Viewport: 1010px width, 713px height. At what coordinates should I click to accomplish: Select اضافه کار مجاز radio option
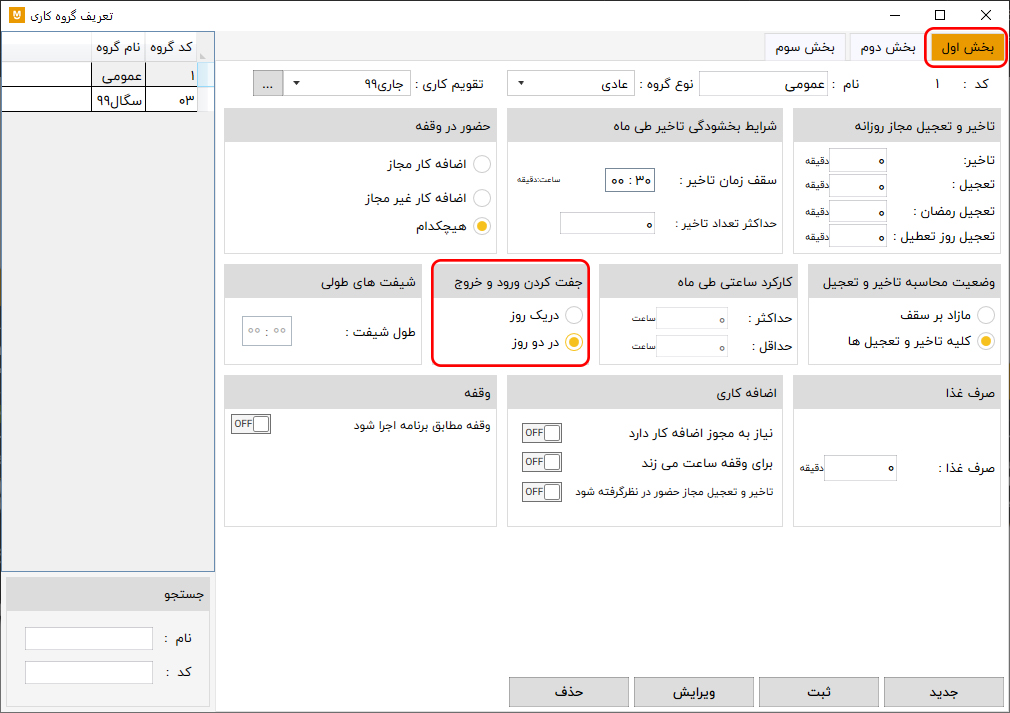tap(482, 164)
